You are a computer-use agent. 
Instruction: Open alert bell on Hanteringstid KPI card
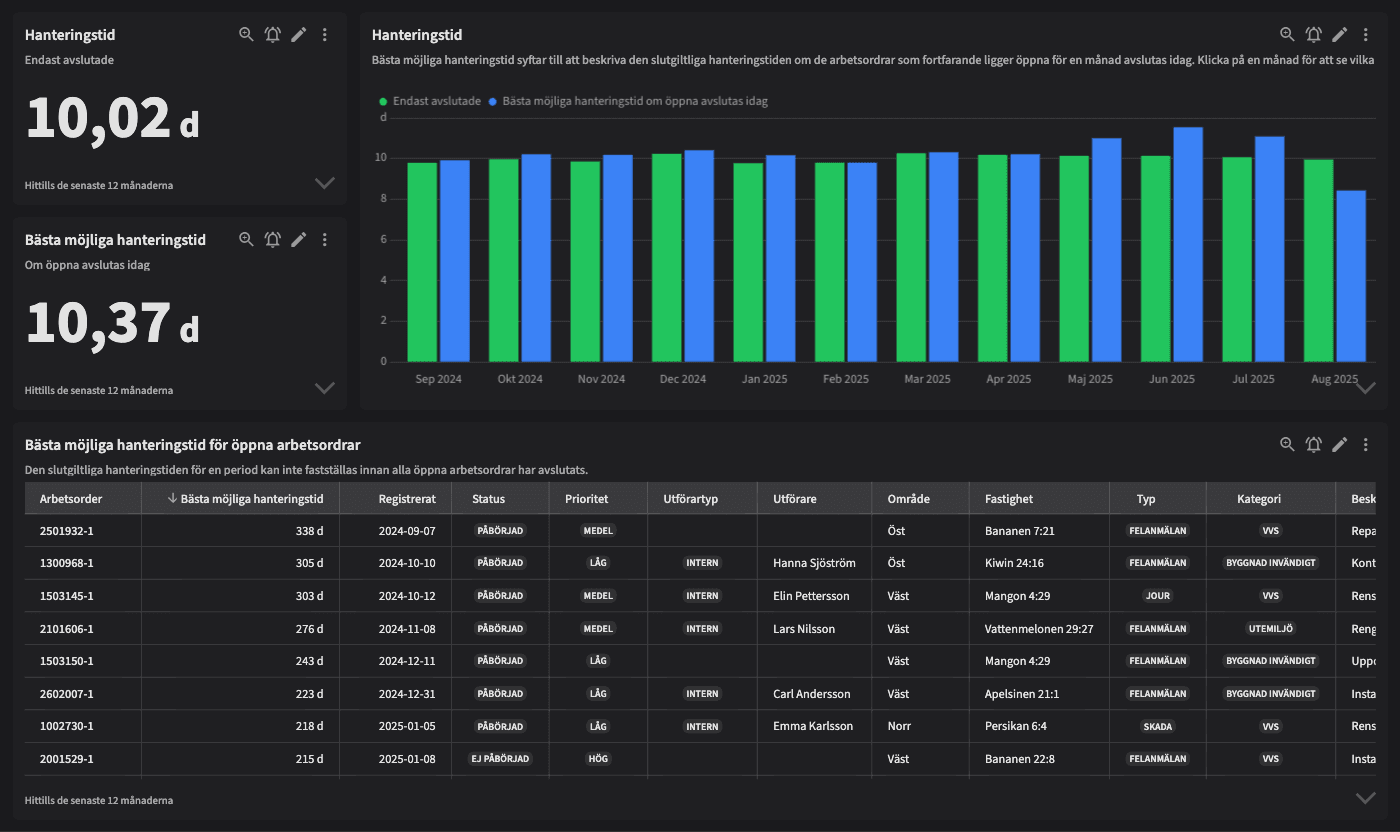coord(272,35)
